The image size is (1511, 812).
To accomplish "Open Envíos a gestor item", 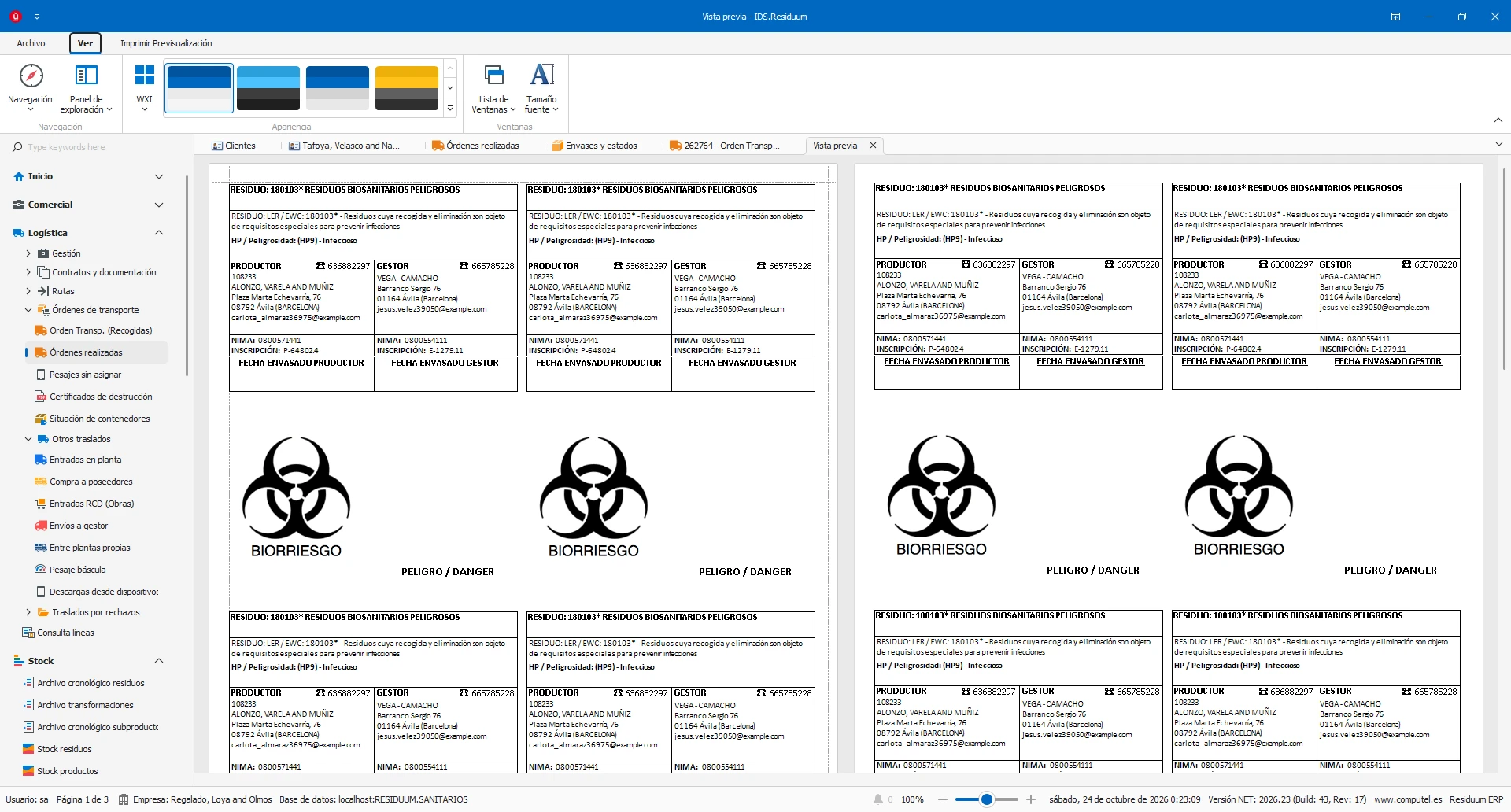I will click(x=79, y=526).
